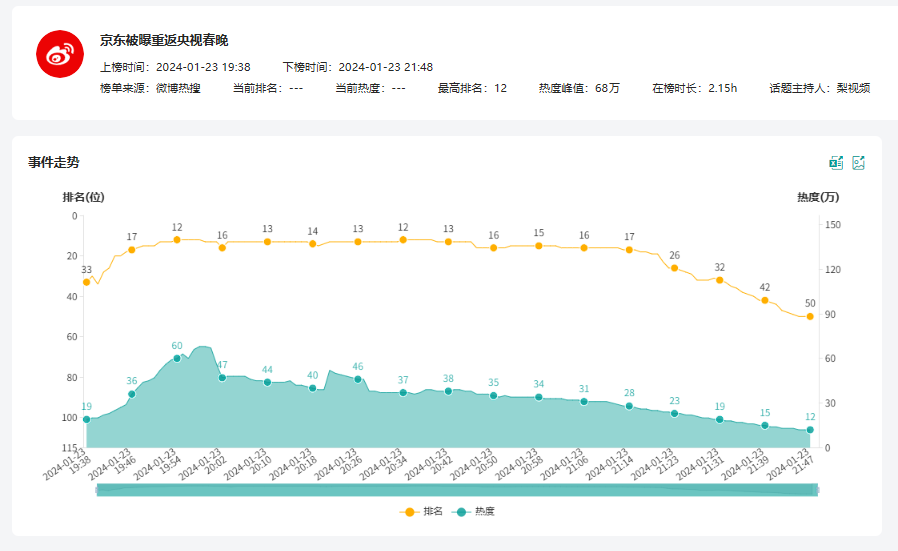This screenshot has height=551, width=898.
Task: Click rank point 42 at 21:39
Action: pos(765,300)
